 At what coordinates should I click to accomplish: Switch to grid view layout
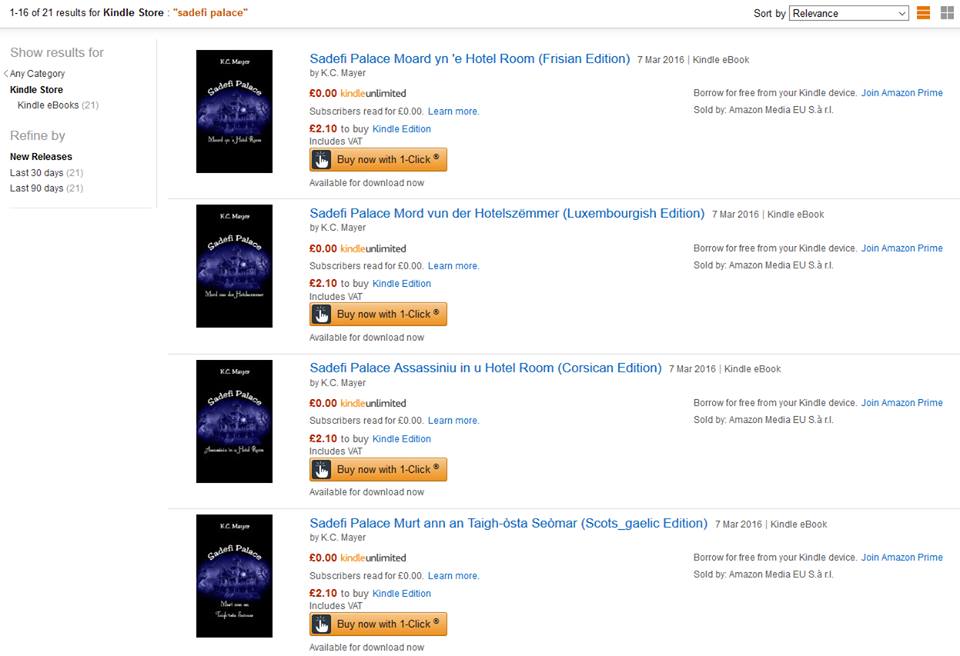946,13
